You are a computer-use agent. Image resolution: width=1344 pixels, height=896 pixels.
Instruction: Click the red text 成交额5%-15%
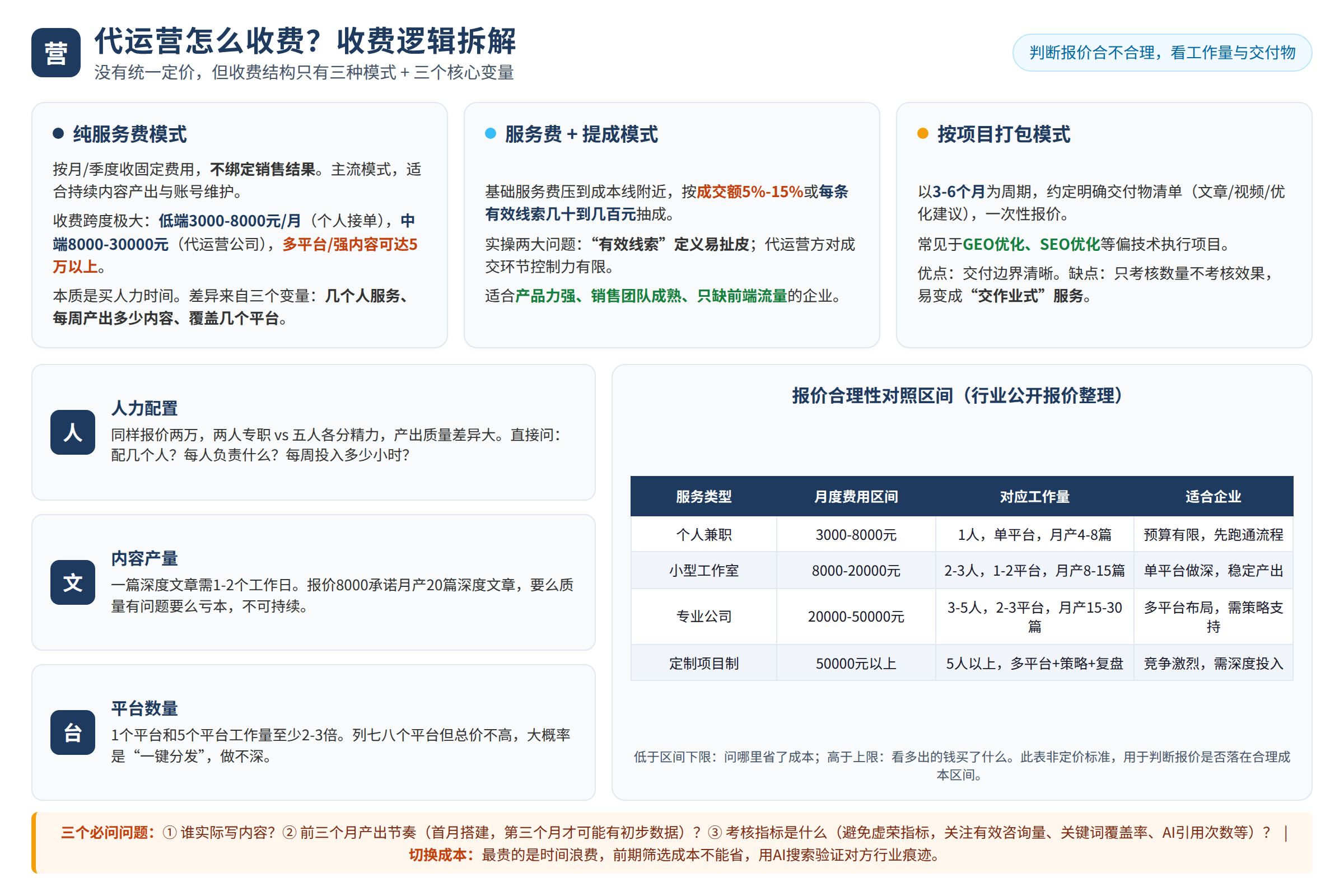[750, 192]
